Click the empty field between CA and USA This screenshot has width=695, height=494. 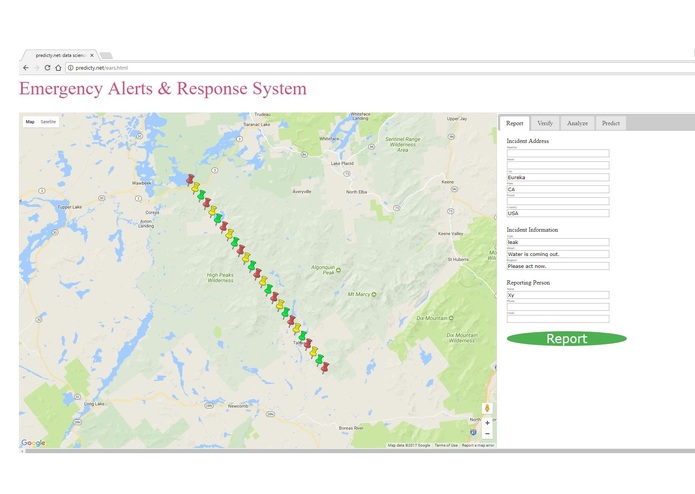coord(558,201)
